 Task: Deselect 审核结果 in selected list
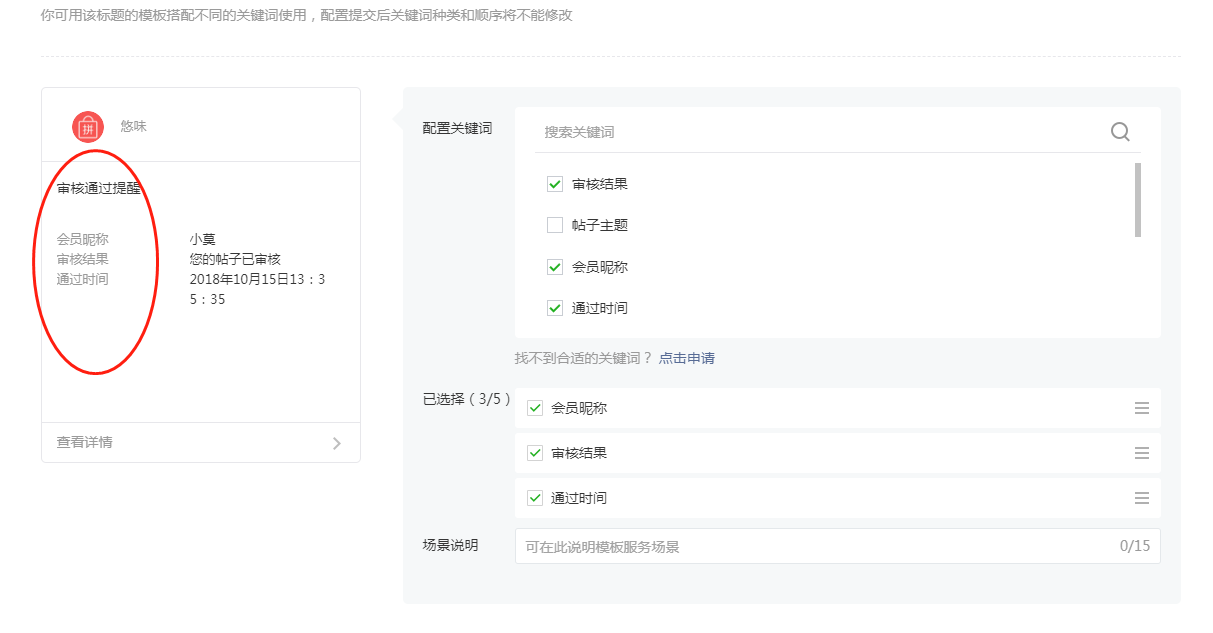tap(535, 453)
